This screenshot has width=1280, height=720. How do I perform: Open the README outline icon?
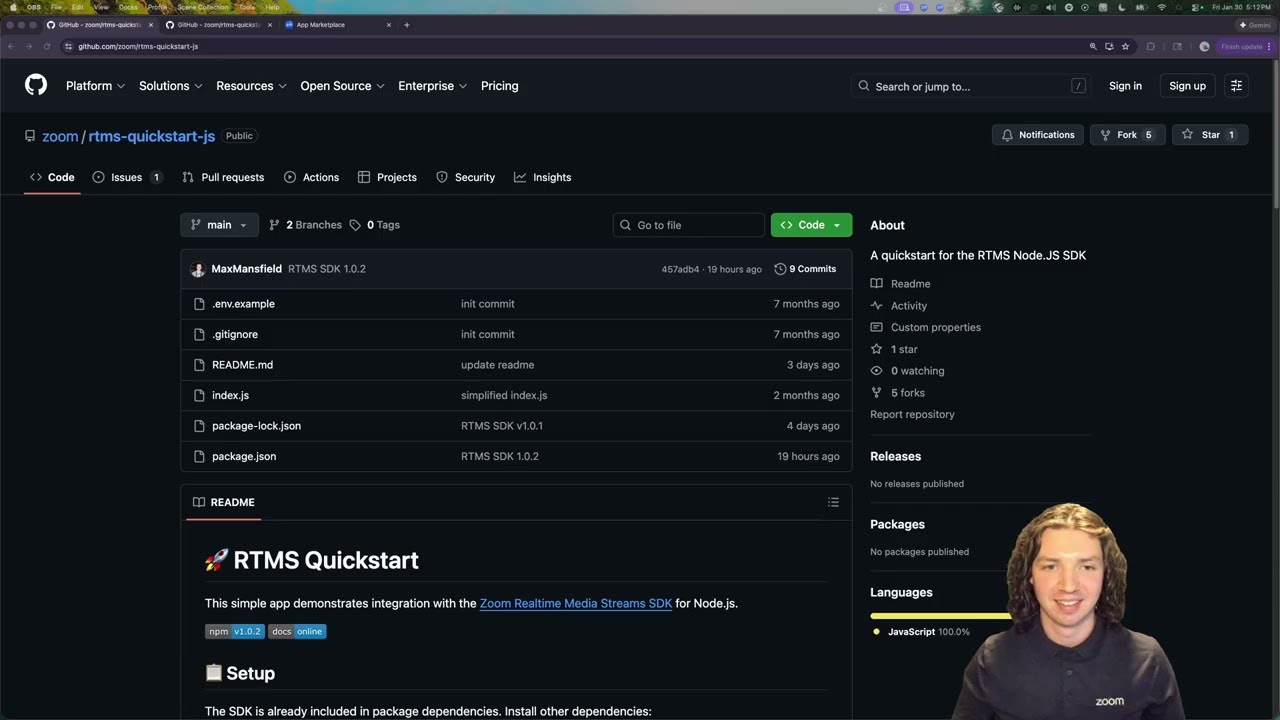pyautogui.click(x=833, y=502)
